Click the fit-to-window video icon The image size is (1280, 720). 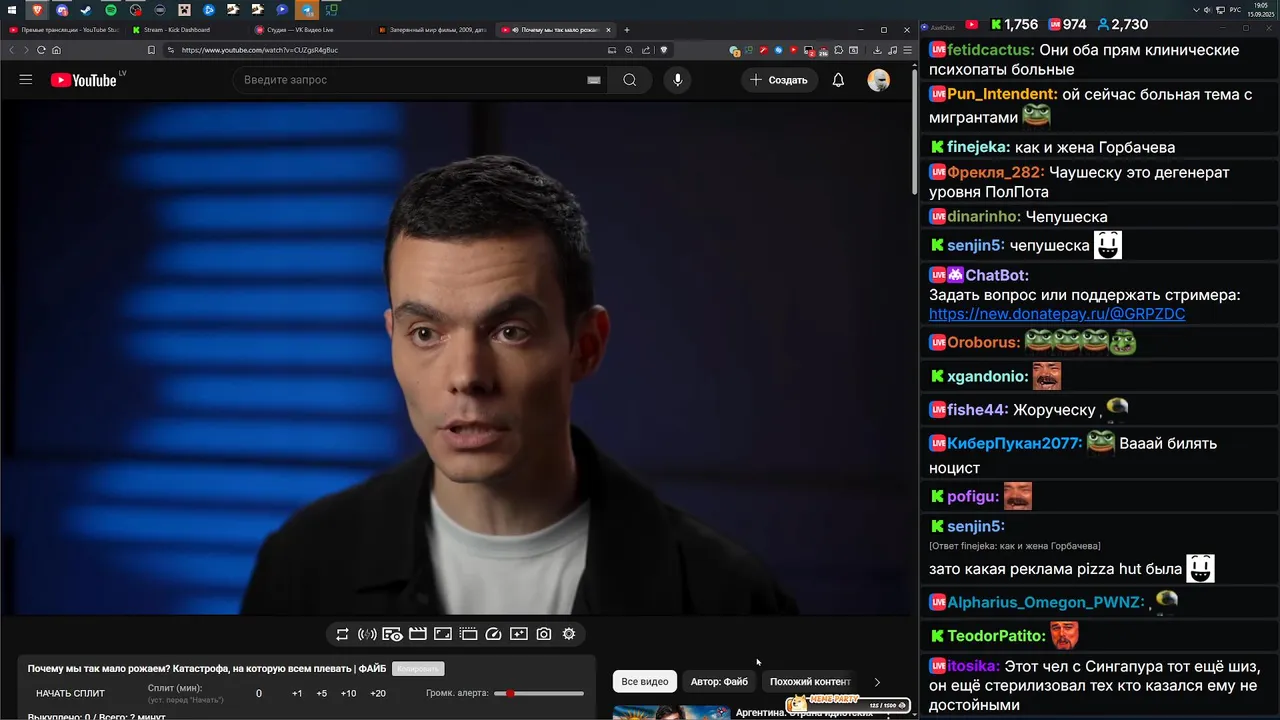click(x=443, y=634)
